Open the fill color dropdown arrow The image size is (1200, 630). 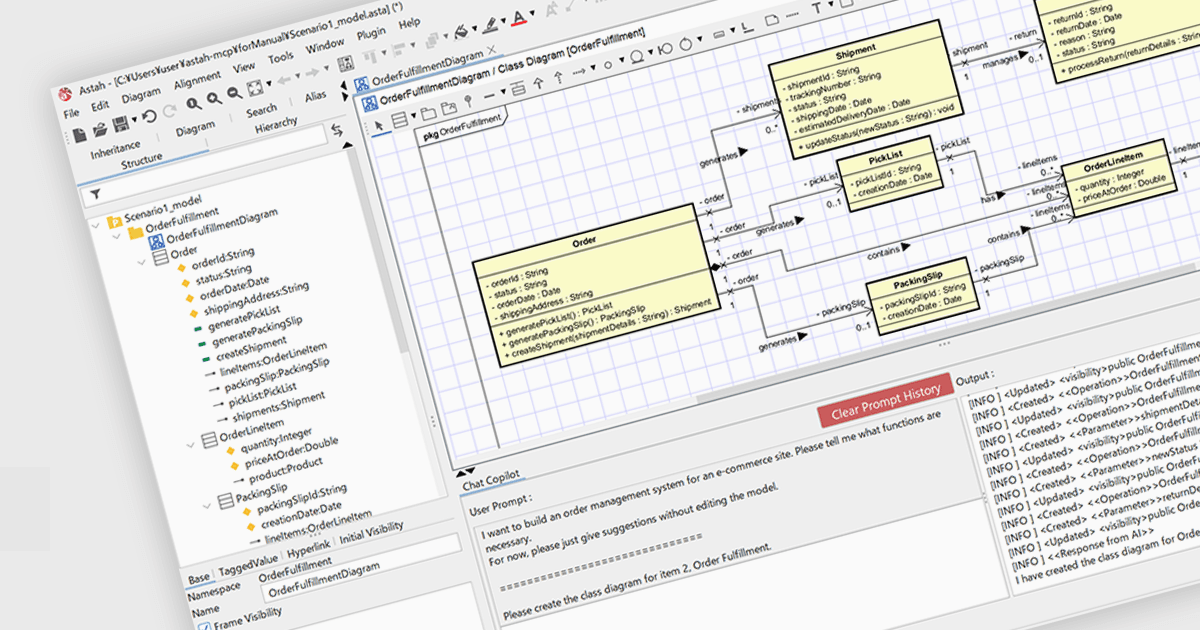point(474,28)
